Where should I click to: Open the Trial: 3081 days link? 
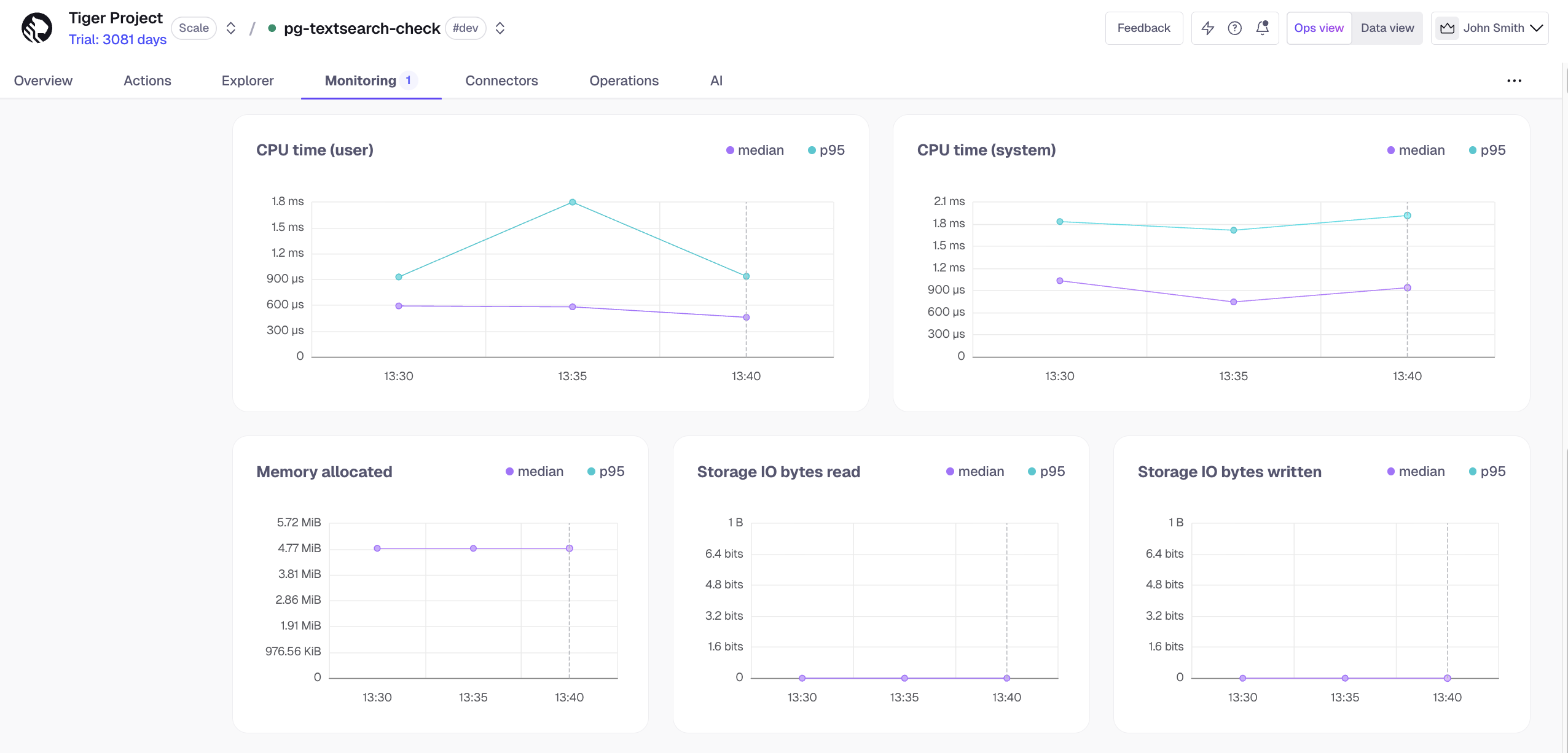pos(117,39)
